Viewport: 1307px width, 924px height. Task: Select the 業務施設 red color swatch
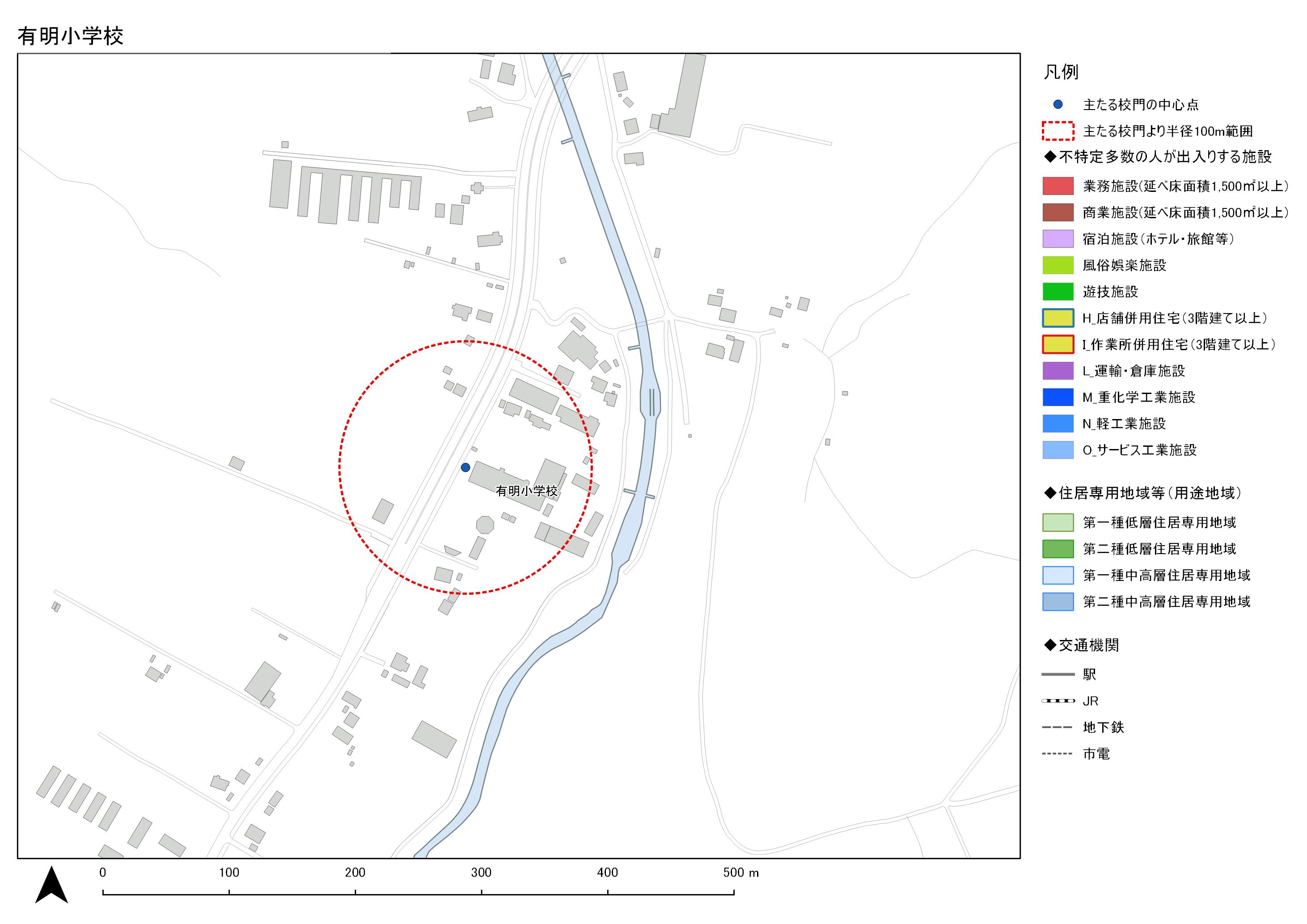tap(1058, 186)
